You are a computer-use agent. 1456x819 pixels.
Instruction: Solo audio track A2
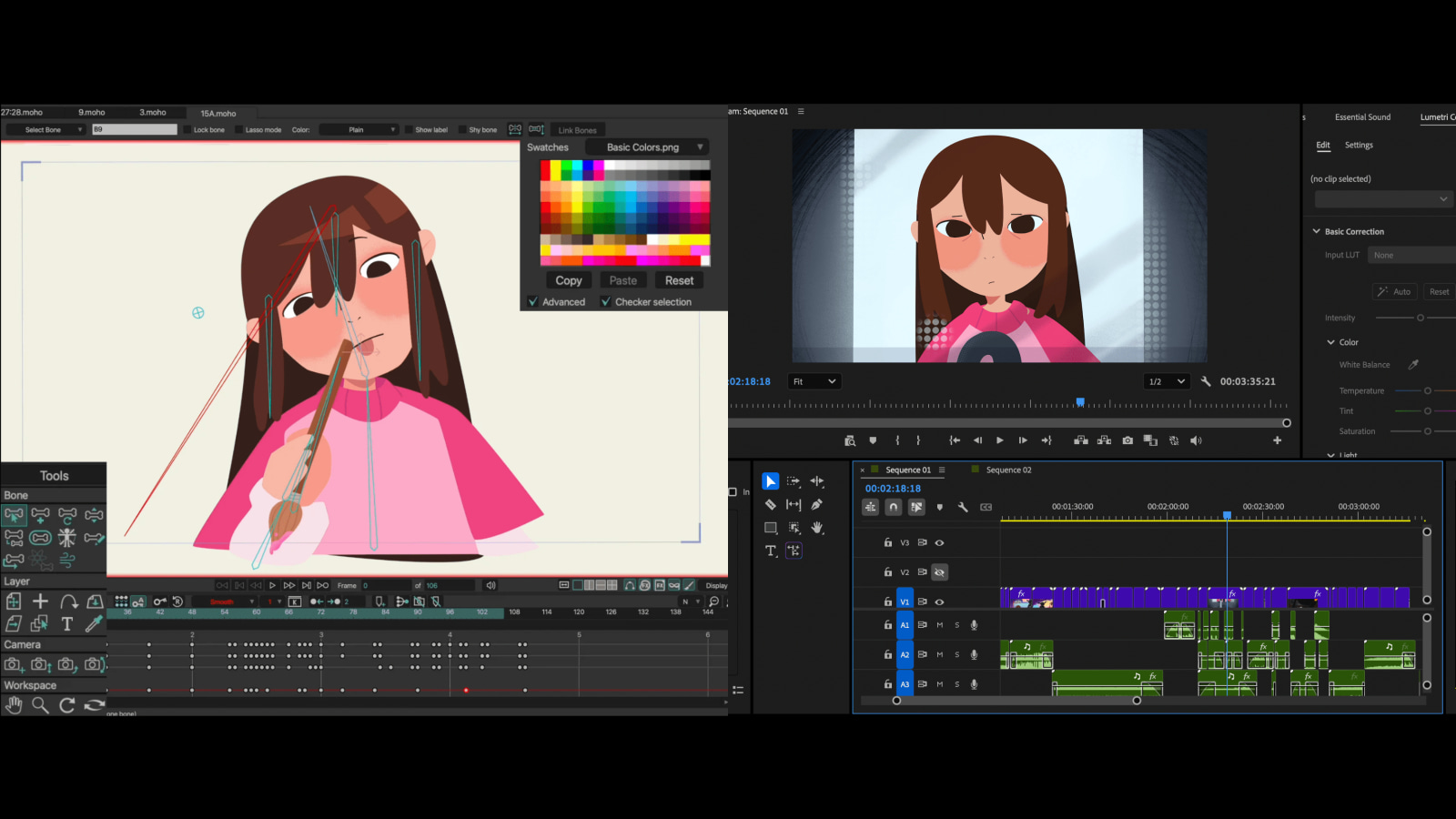pos(956,654)
